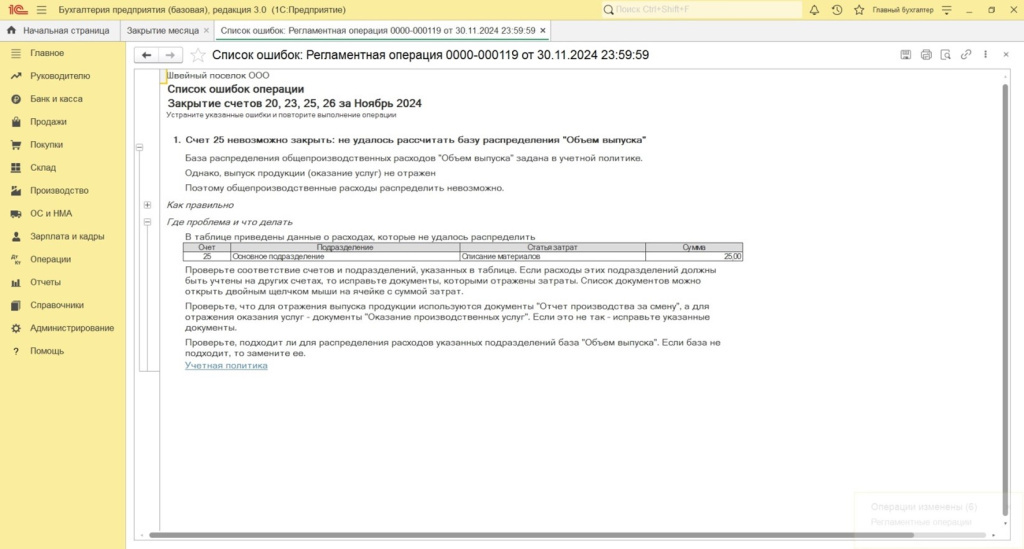Screen dimensions: 1024x549
Task: Get link to this report icon
Action: tap(966, 55)
